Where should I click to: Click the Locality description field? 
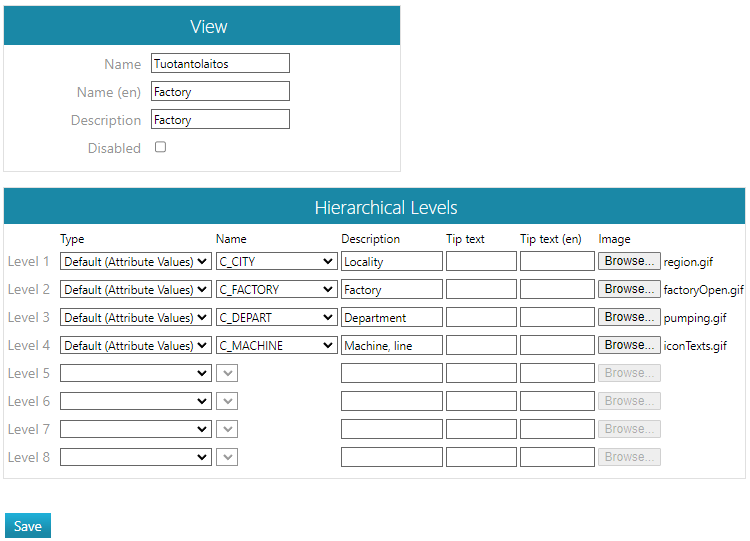[391, 261]
